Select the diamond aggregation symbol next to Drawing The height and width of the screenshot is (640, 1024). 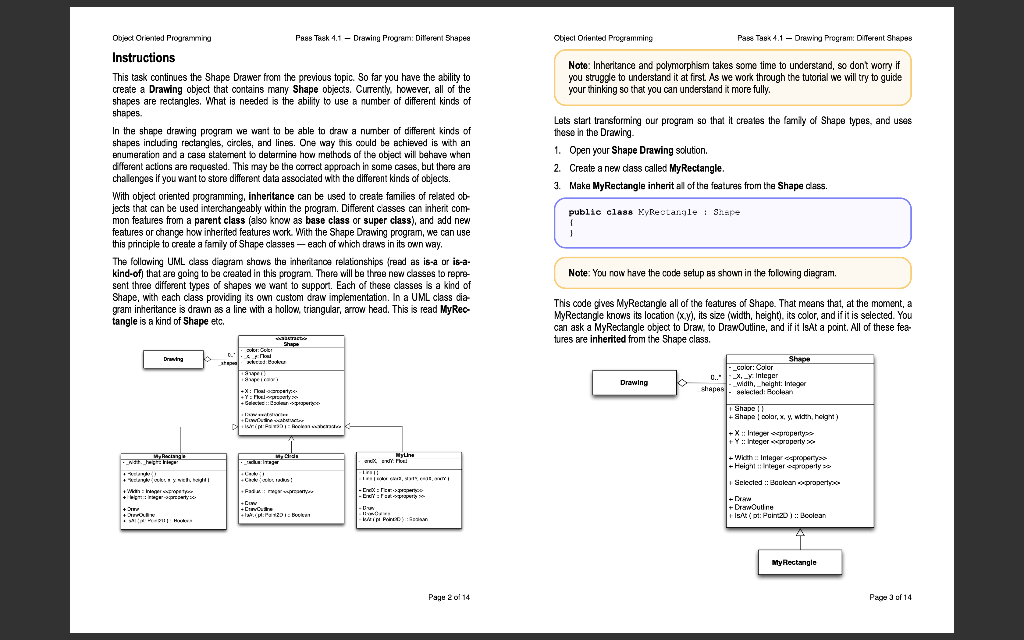[683, 380]
